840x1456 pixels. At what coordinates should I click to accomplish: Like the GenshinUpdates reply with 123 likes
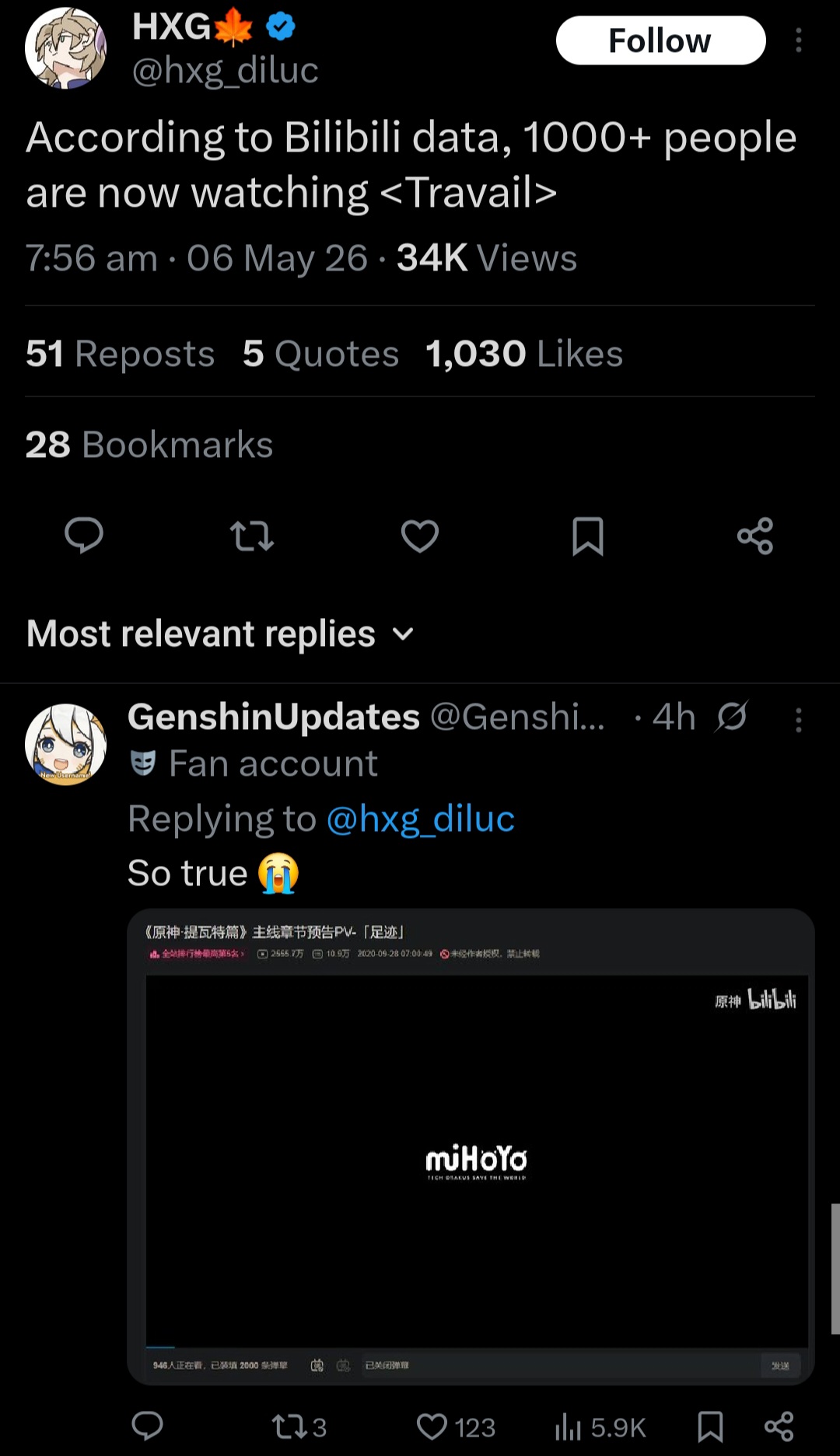point(456,1426)
